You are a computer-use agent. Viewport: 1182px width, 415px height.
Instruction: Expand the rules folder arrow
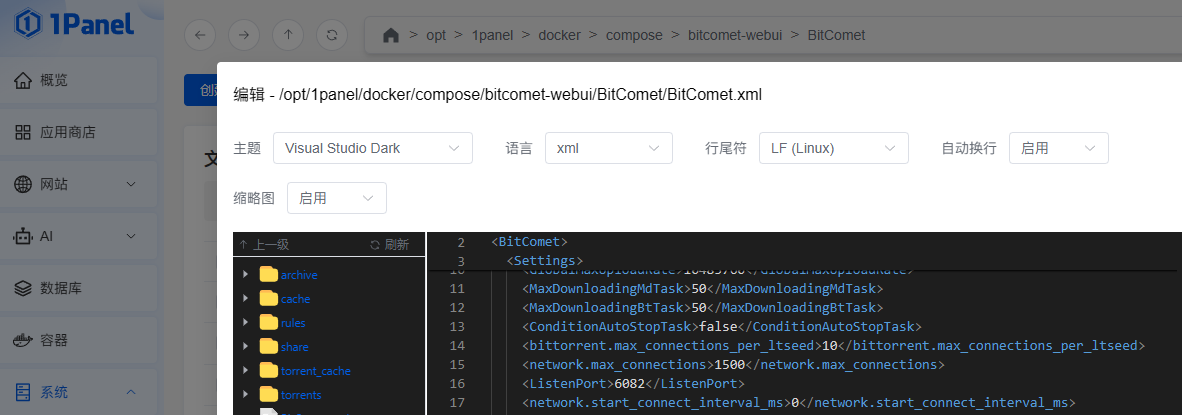click(x=246, y=323)
